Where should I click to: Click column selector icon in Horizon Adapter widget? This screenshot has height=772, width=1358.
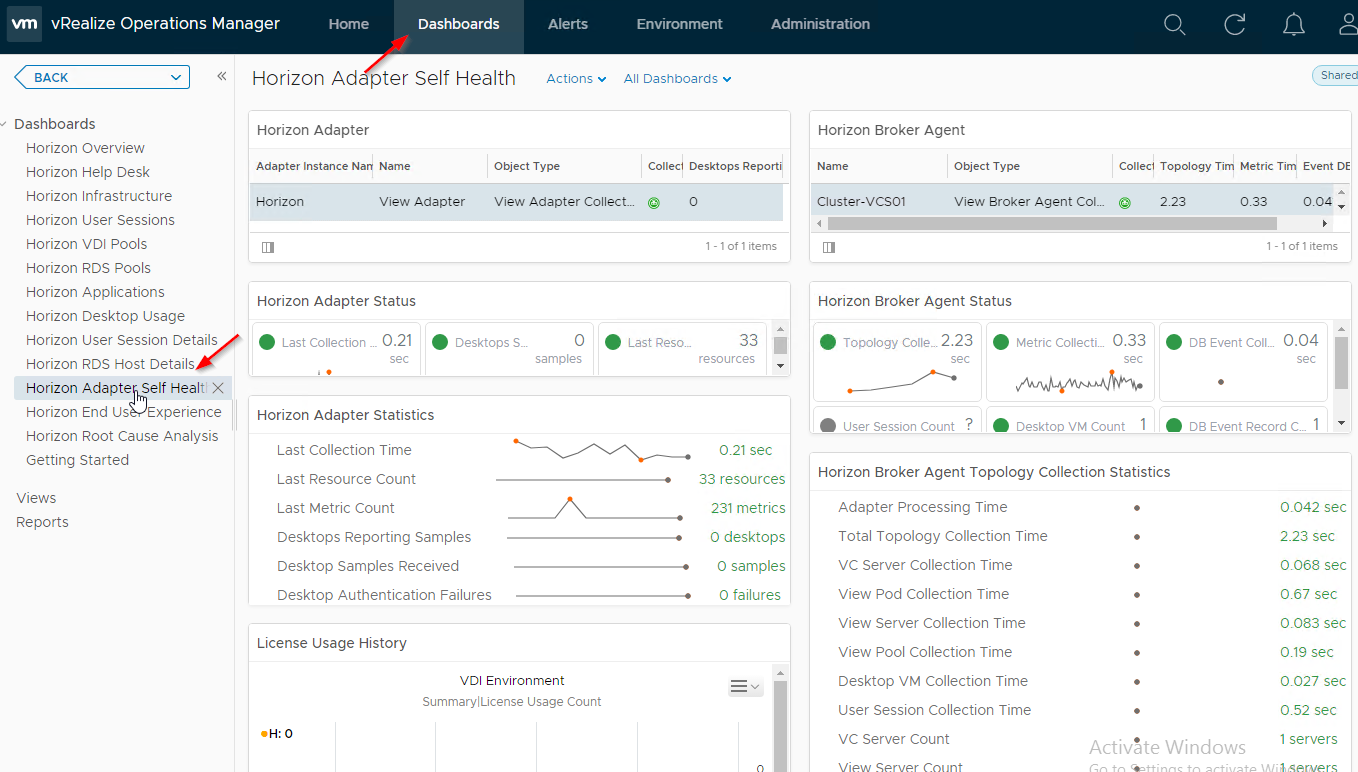point(268,246)
